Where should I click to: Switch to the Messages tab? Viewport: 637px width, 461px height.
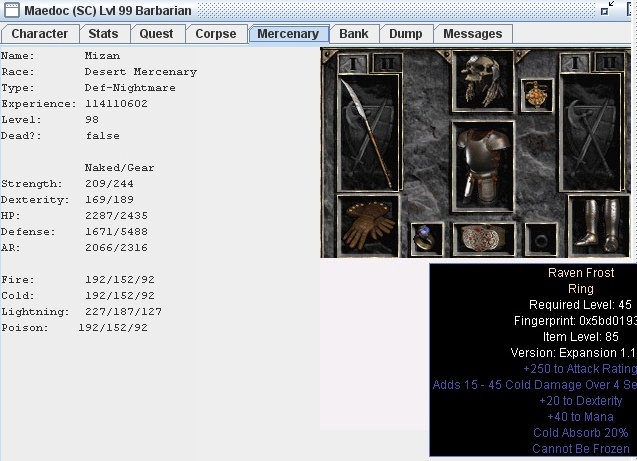coord(473,34)
